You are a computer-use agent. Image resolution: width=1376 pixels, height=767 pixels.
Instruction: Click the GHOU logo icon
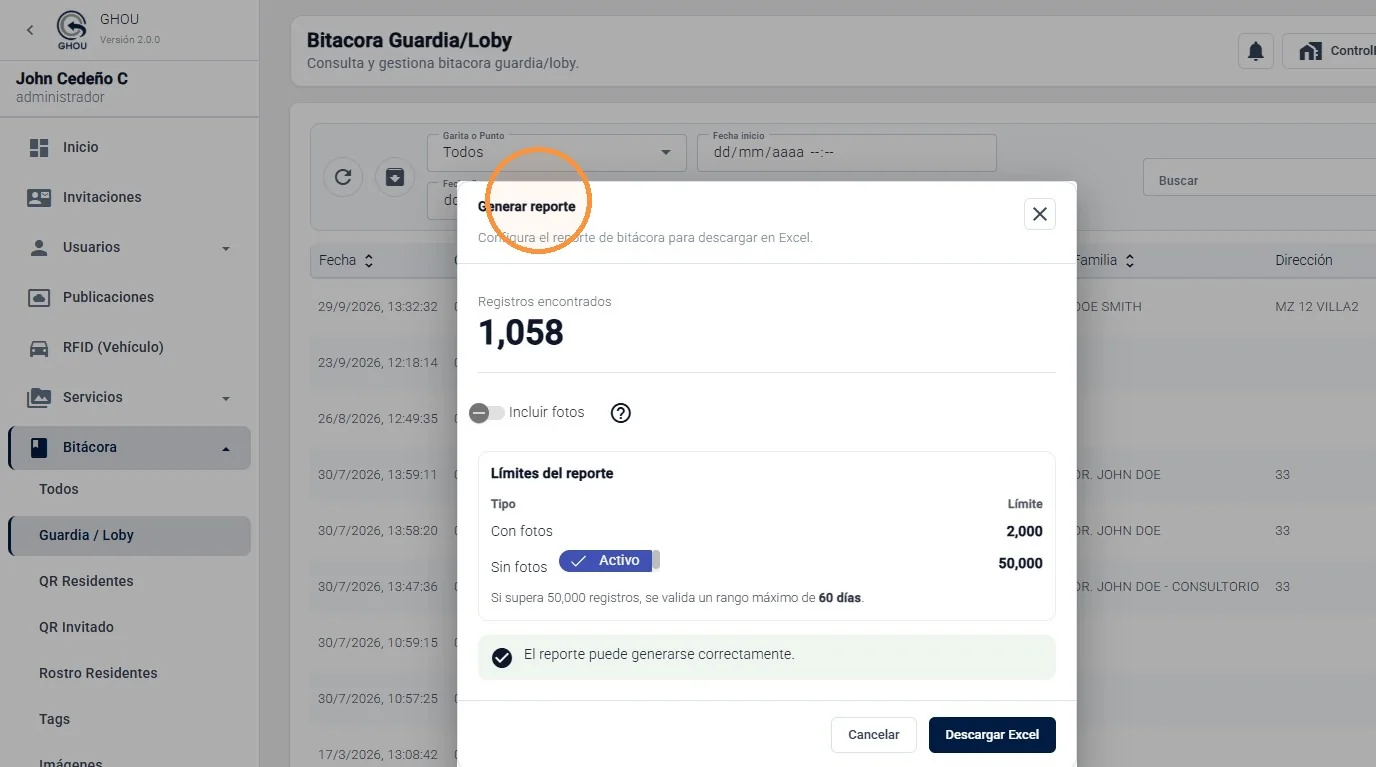click(72, 30)
